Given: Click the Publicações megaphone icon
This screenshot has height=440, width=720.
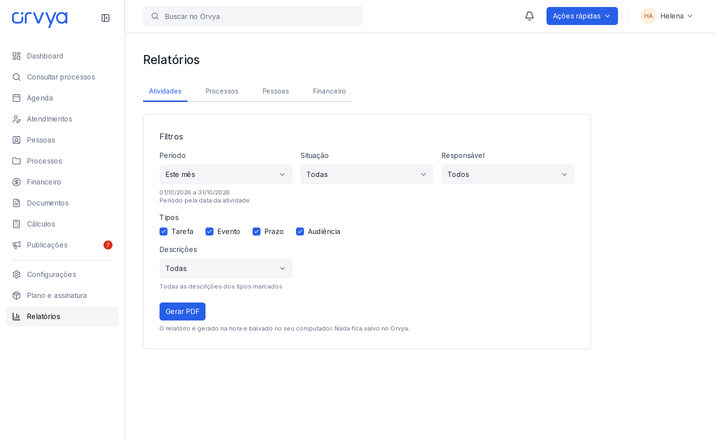Looking at the screenshot, I should click(x=17, y=245).
